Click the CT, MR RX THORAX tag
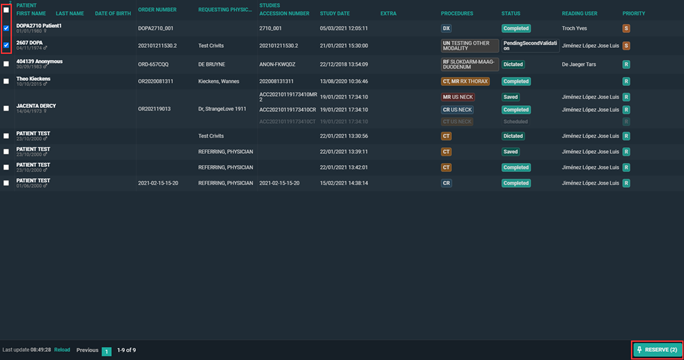The width and height of the screenshot is (684, 360). click(x=465, y=82)
